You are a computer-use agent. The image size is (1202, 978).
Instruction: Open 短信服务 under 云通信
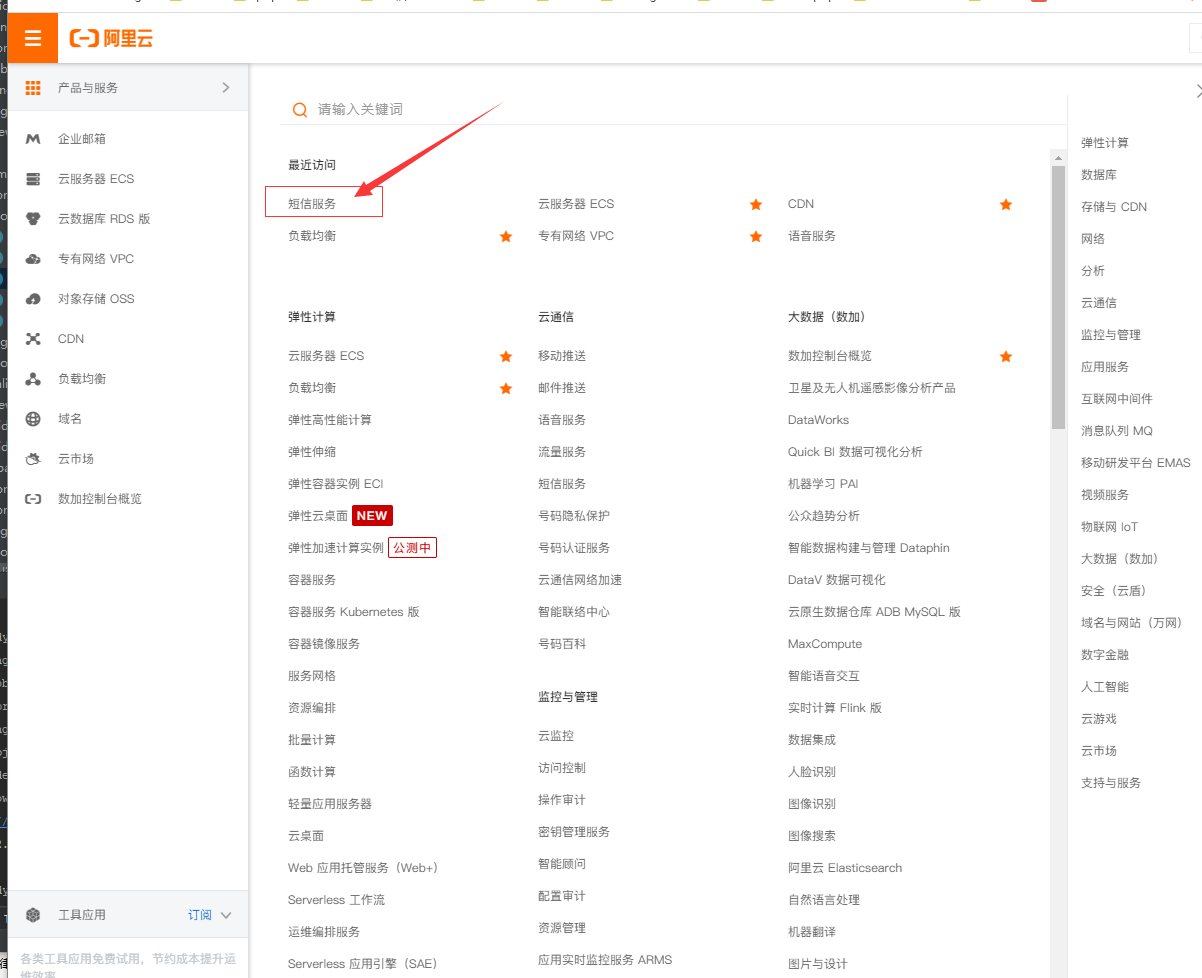[x=562, y=484]
